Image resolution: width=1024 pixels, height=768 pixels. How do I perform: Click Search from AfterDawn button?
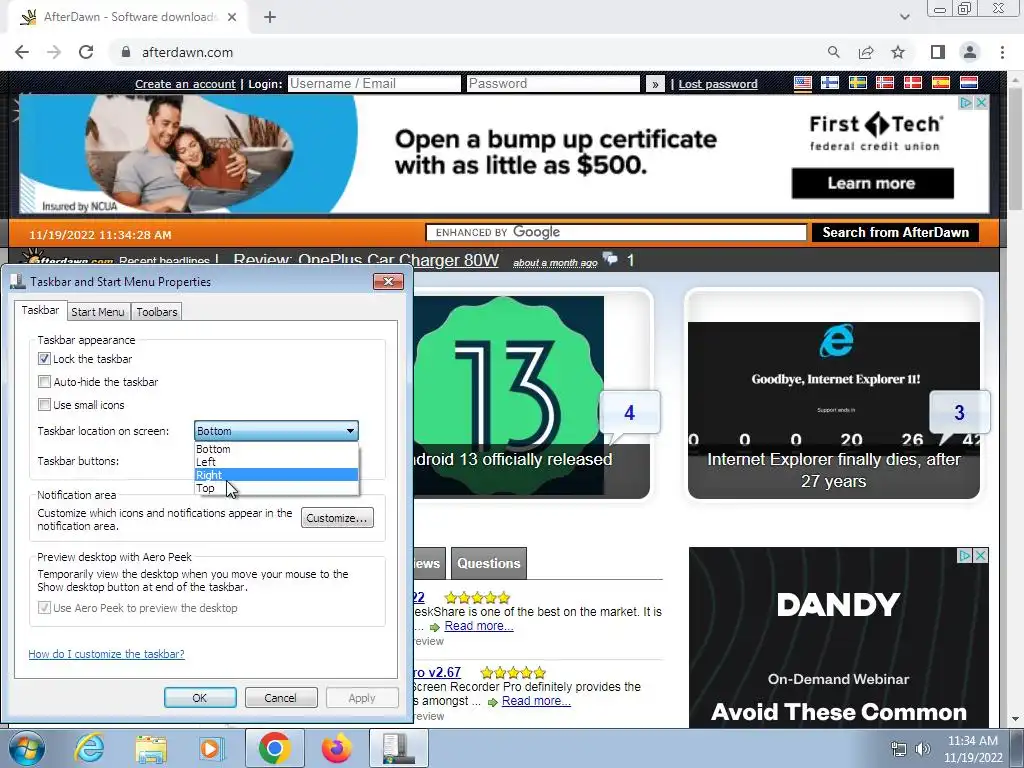(895, 232)
